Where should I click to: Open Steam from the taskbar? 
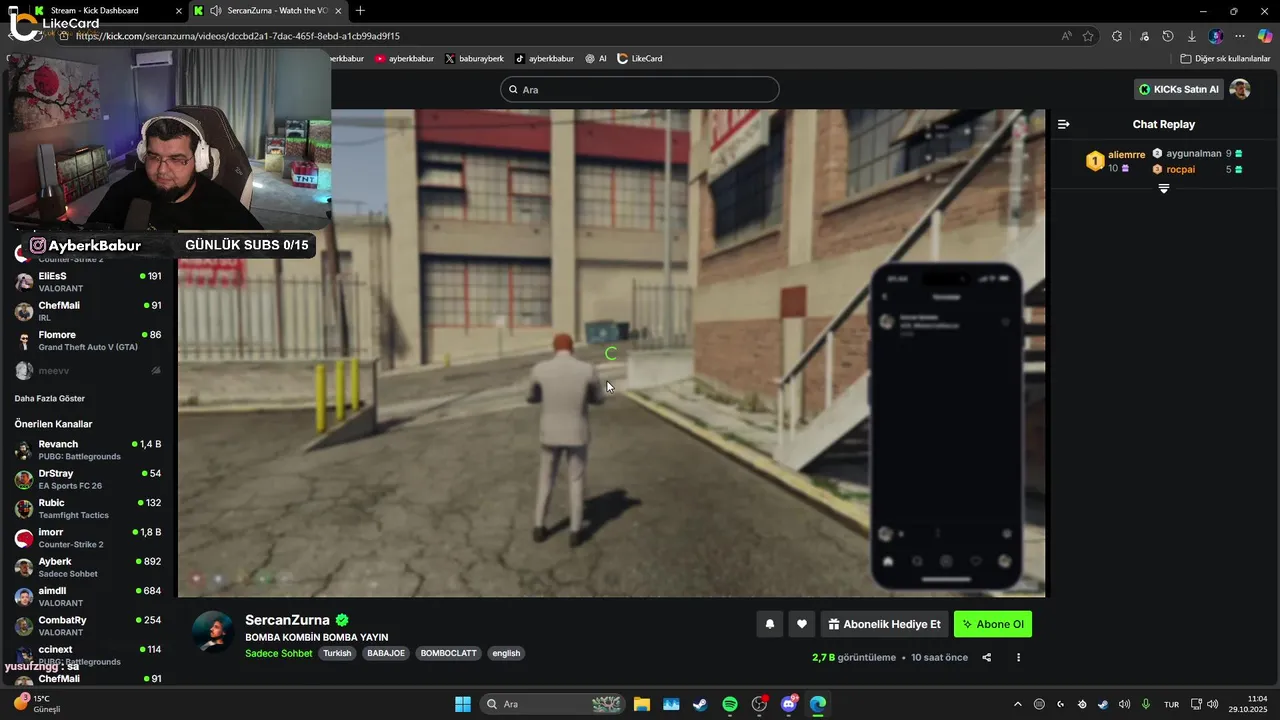pos(700,704)
